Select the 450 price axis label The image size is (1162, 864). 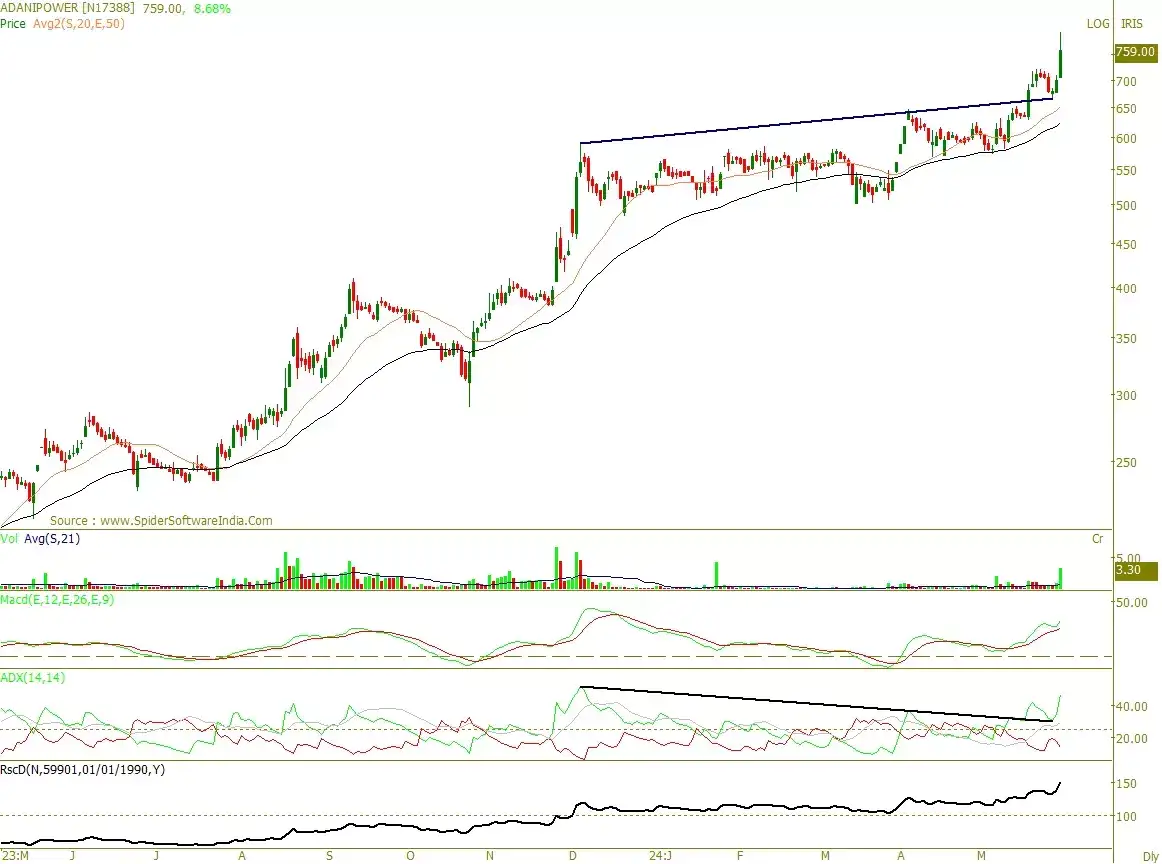(1126, 245)
